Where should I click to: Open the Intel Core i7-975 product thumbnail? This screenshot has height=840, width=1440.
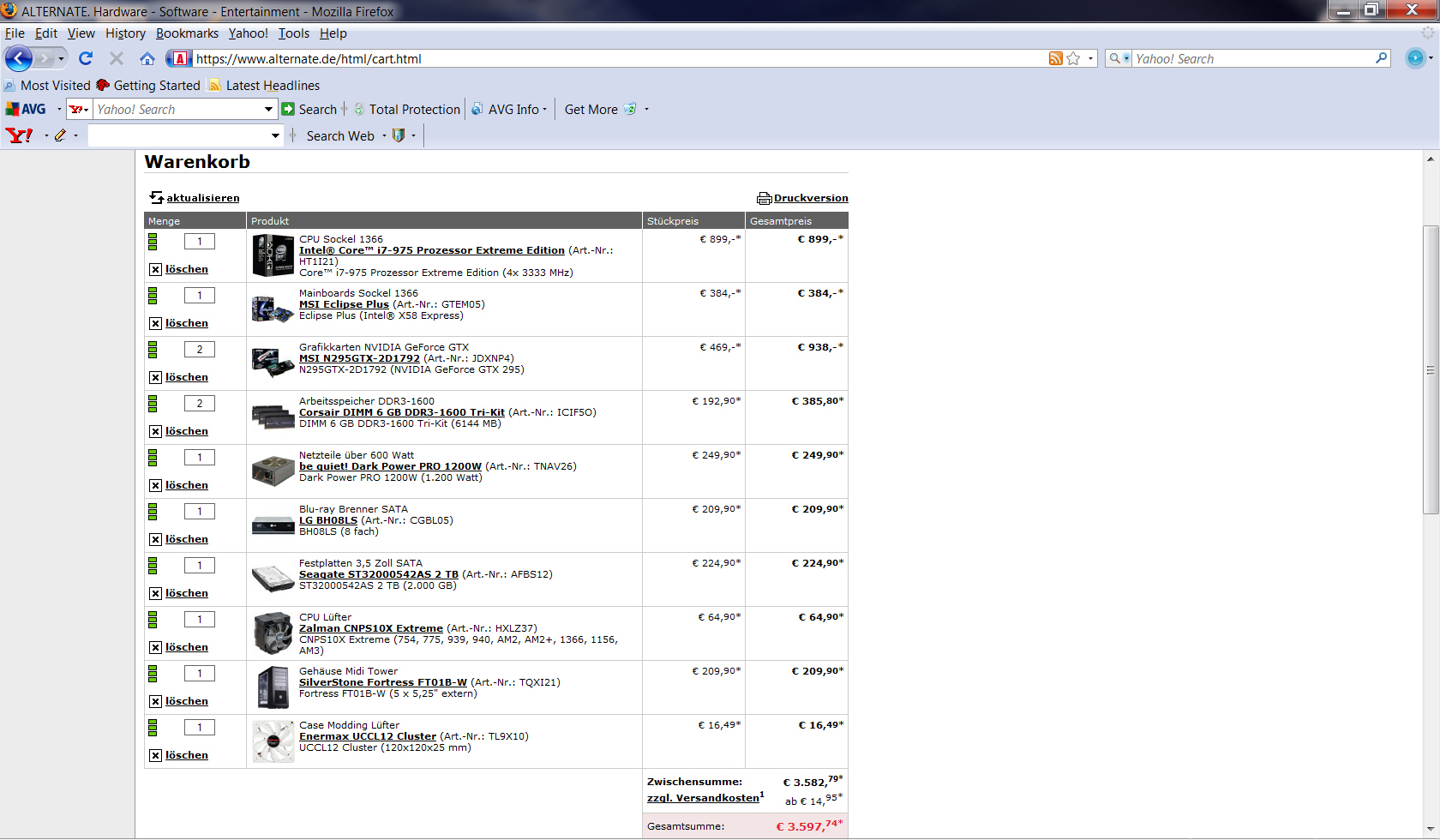click(273, 255)
